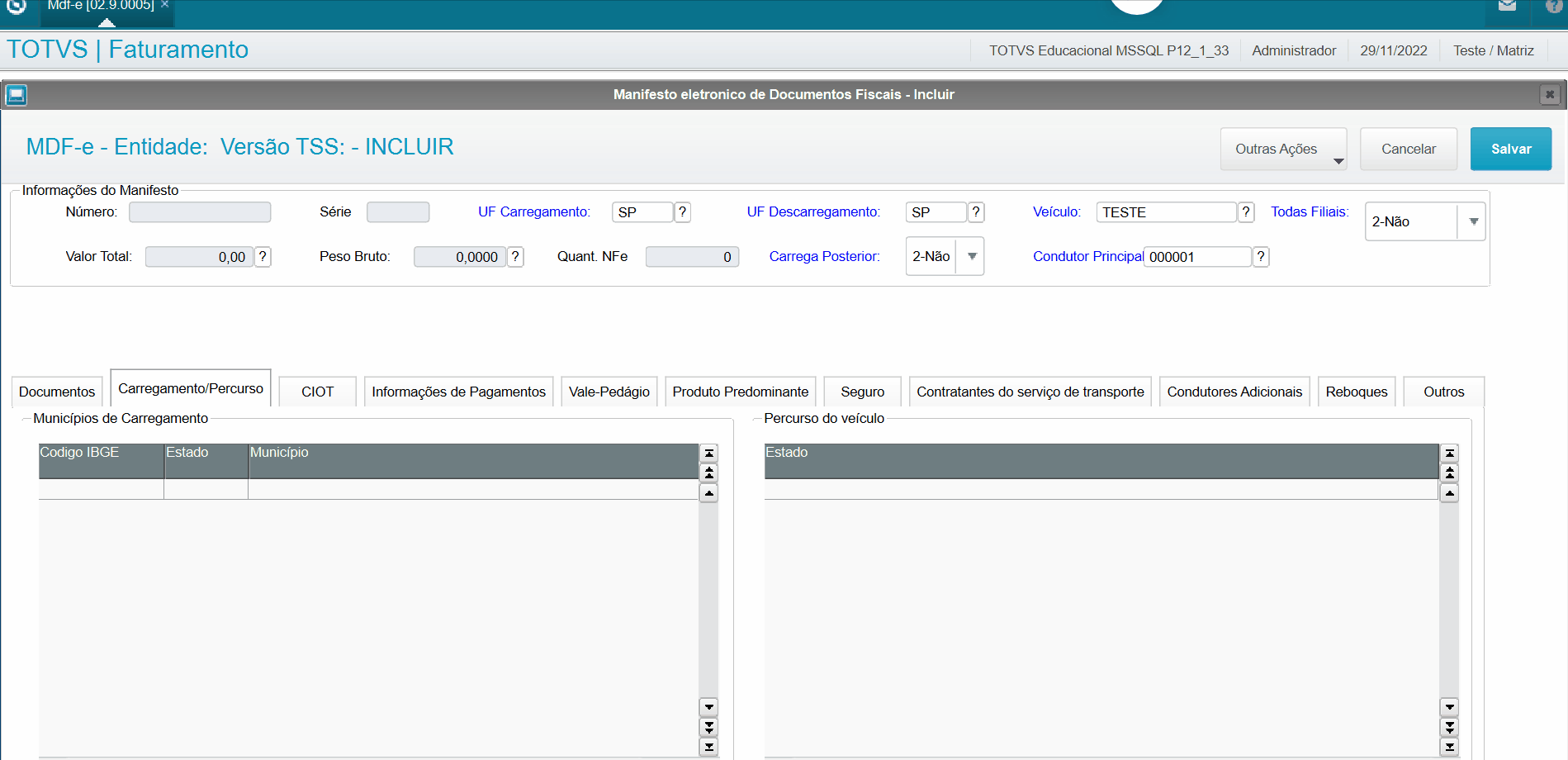Close the Mdf-e [02.9.0005] top tab

[165, 5]
